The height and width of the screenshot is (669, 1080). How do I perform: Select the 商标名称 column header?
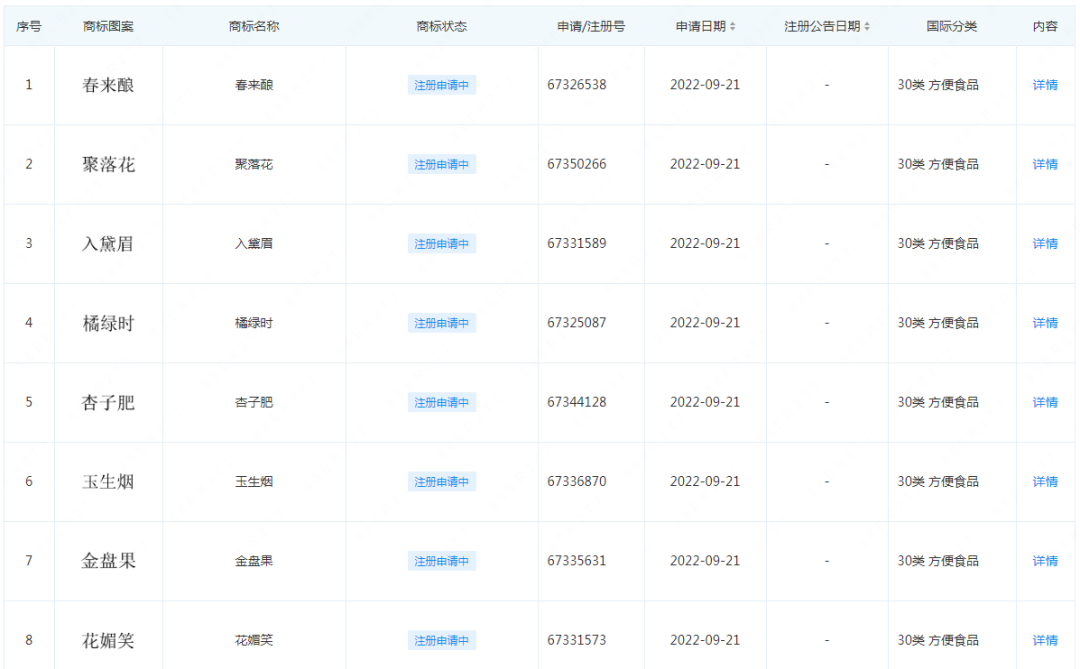pyautogui.click(x=254, y=26)
